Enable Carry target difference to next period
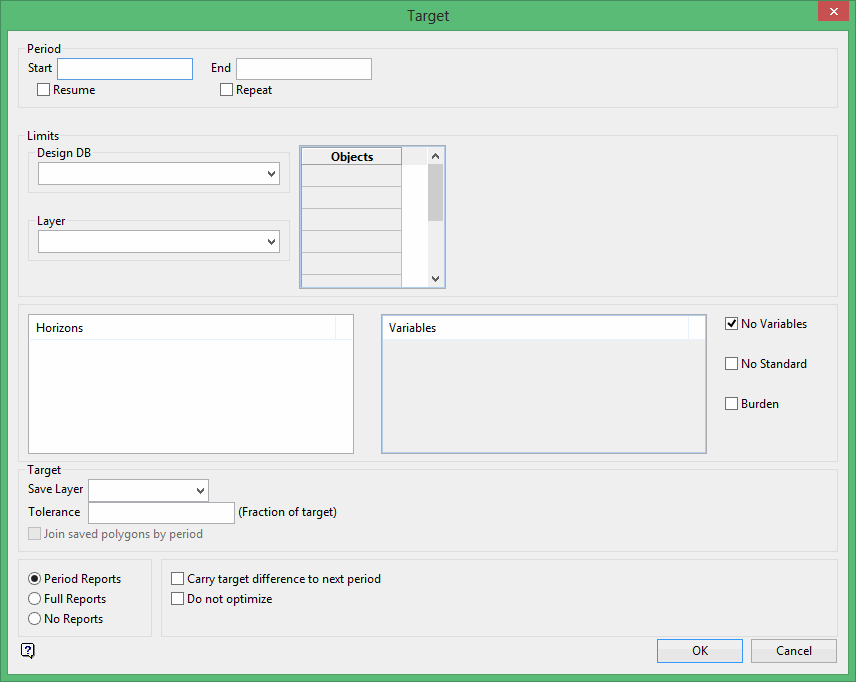Screen dimensions: 856x682 coord(178,579)
